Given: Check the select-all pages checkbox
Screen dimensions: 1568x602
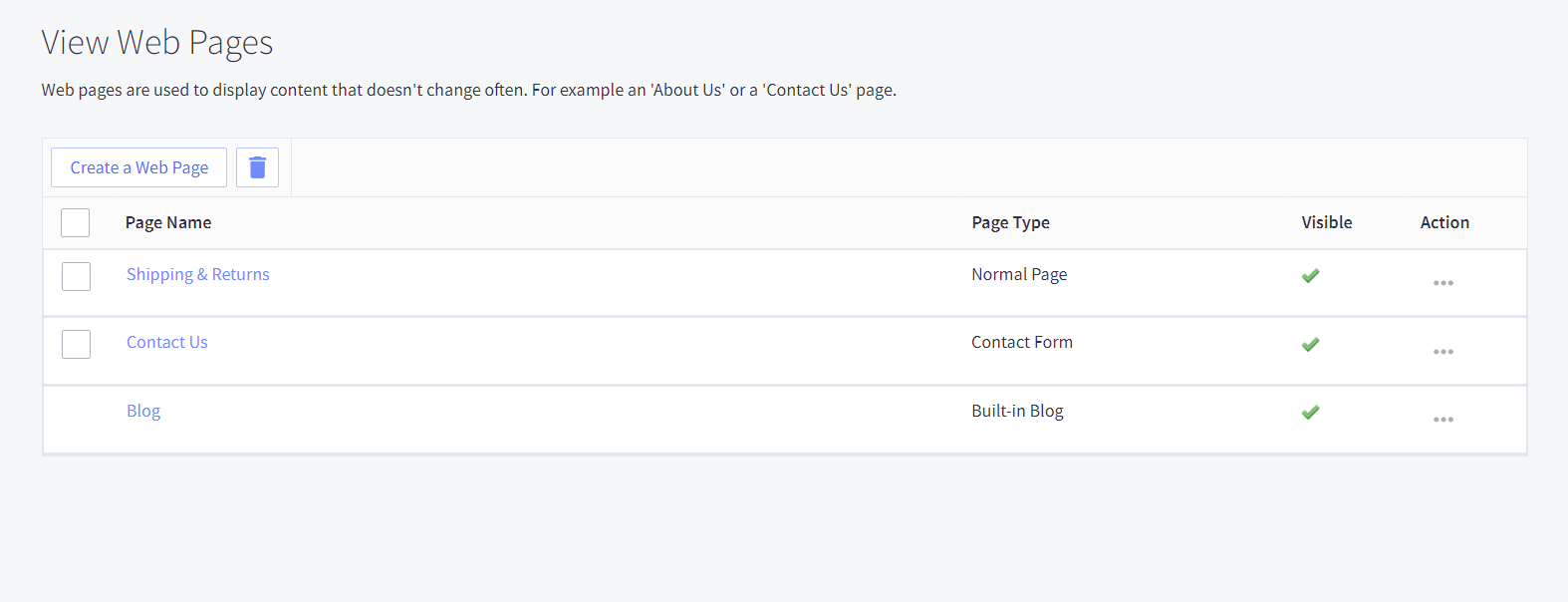Looking at the screenshot, I should tap(76, 222).
